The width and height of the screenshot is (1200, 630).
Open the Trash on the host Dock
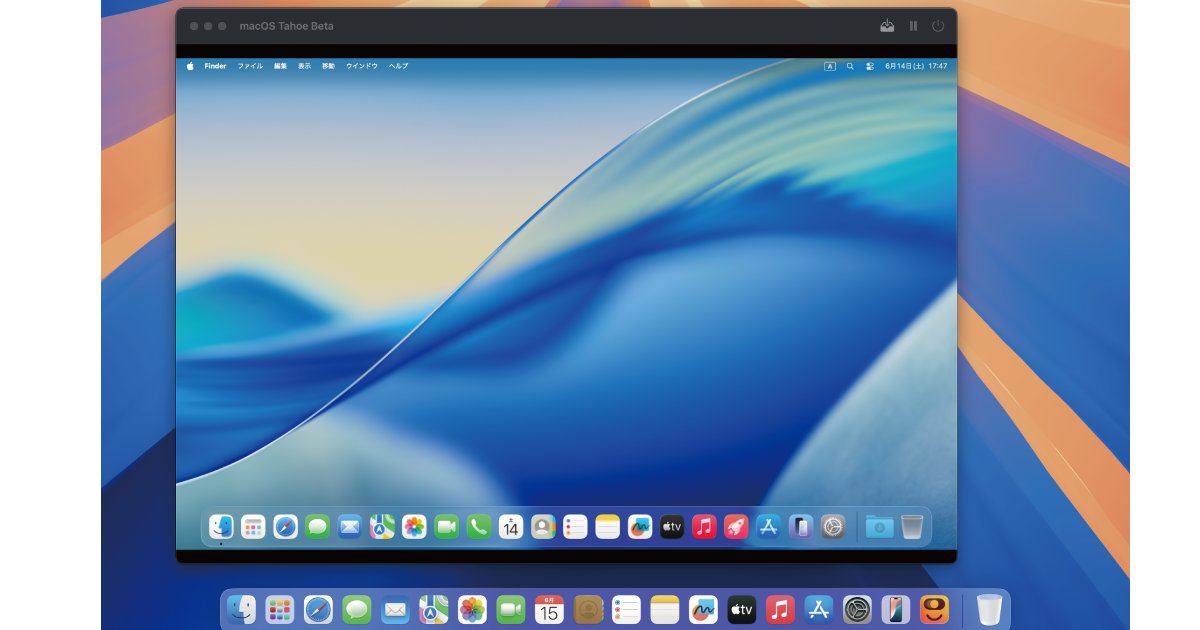coord(989,607)
